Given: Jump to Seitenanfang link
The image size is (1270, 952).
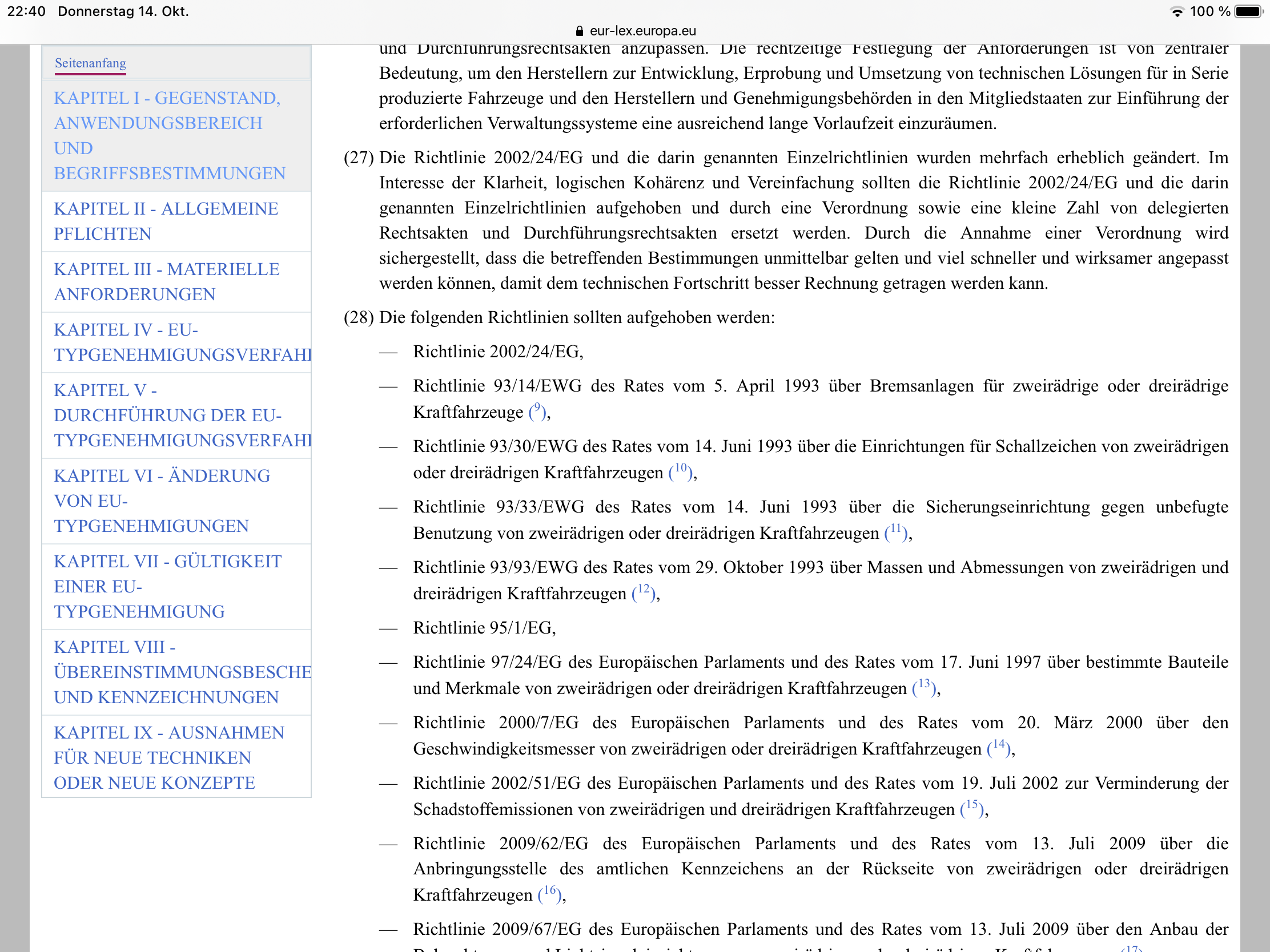Looking at the screenshot, I should 90,63.
